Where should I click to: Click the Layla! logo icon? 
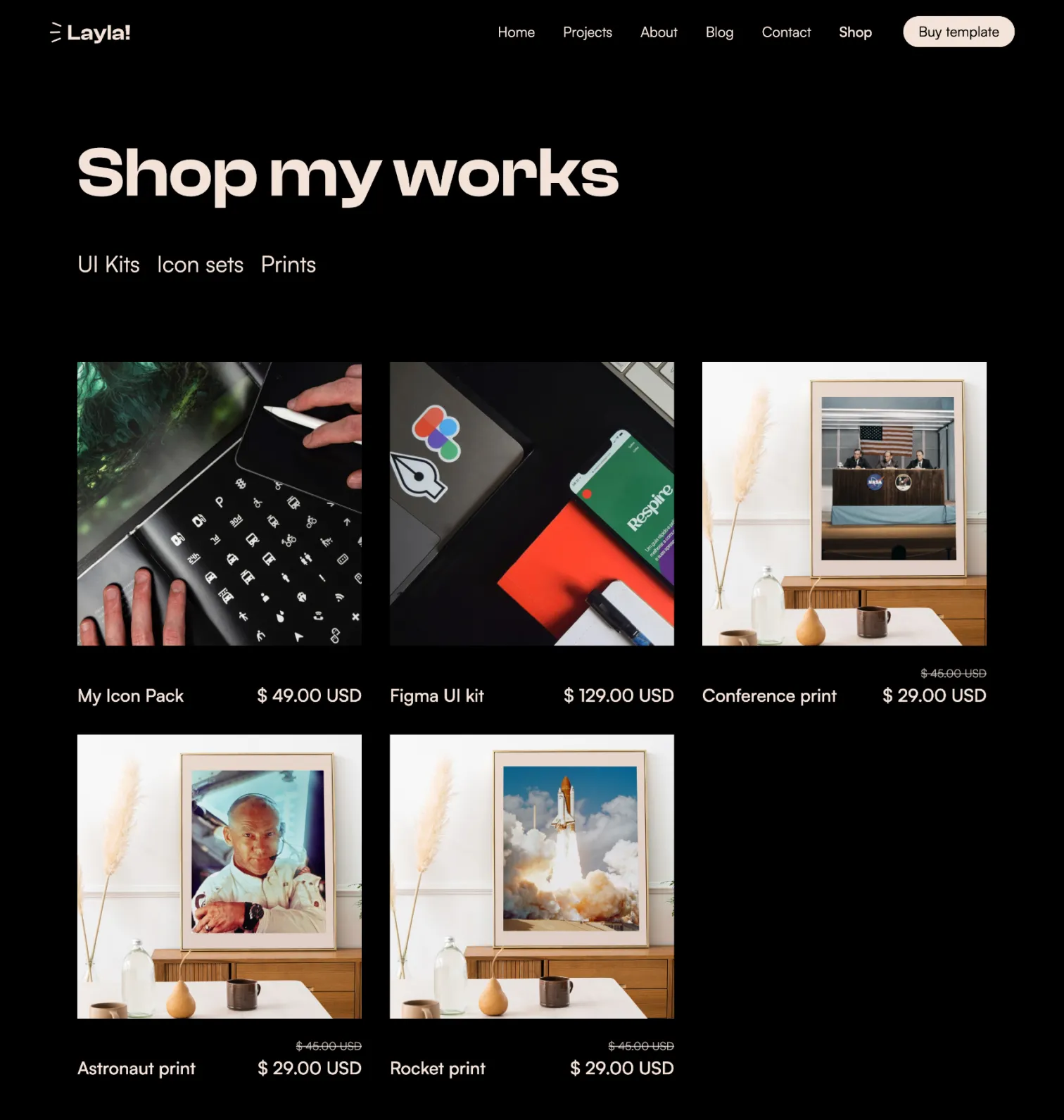click(56, 32)
